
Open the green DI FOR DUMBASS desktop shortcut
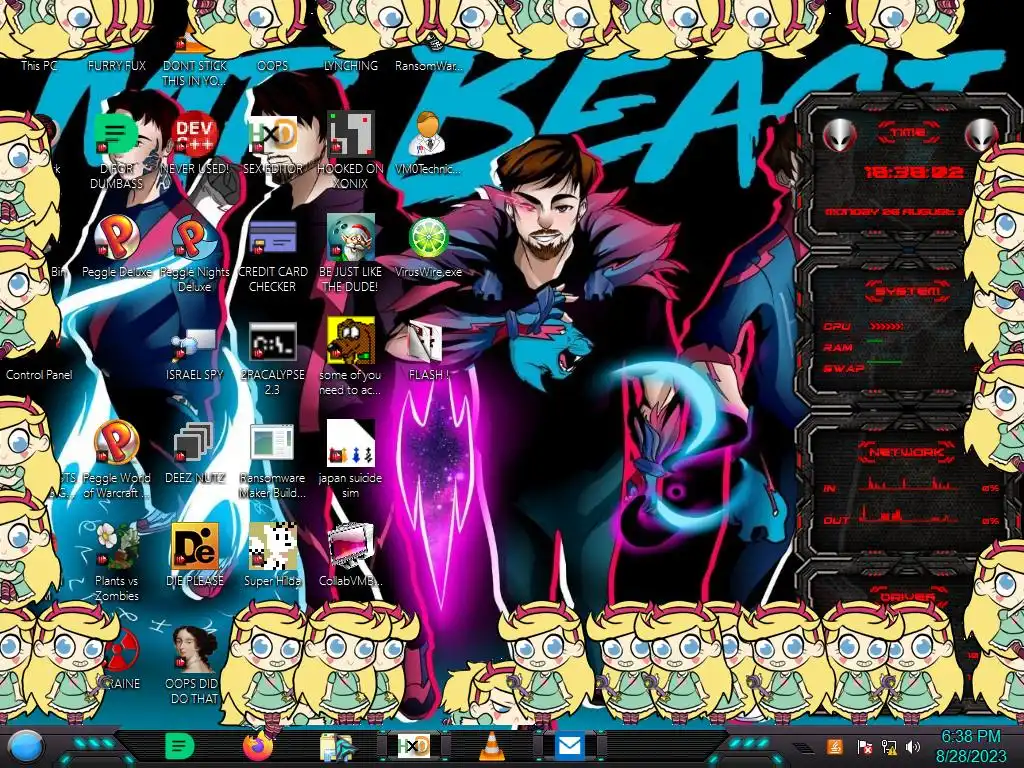tap(116, 133)
